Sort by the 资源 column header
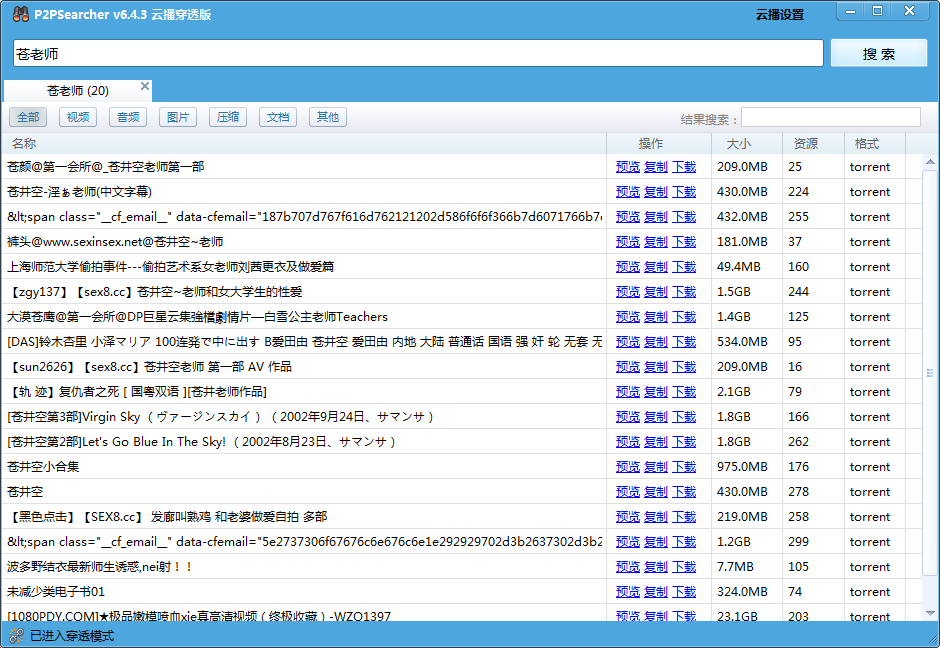Screen dimensions: 940x648 click(814, 143)
